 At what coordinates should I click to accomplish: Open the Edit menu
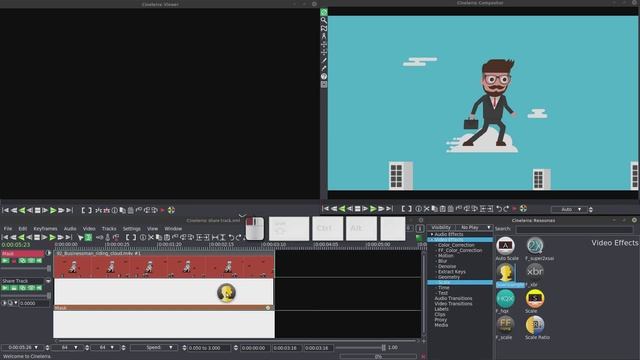(23, 229)
